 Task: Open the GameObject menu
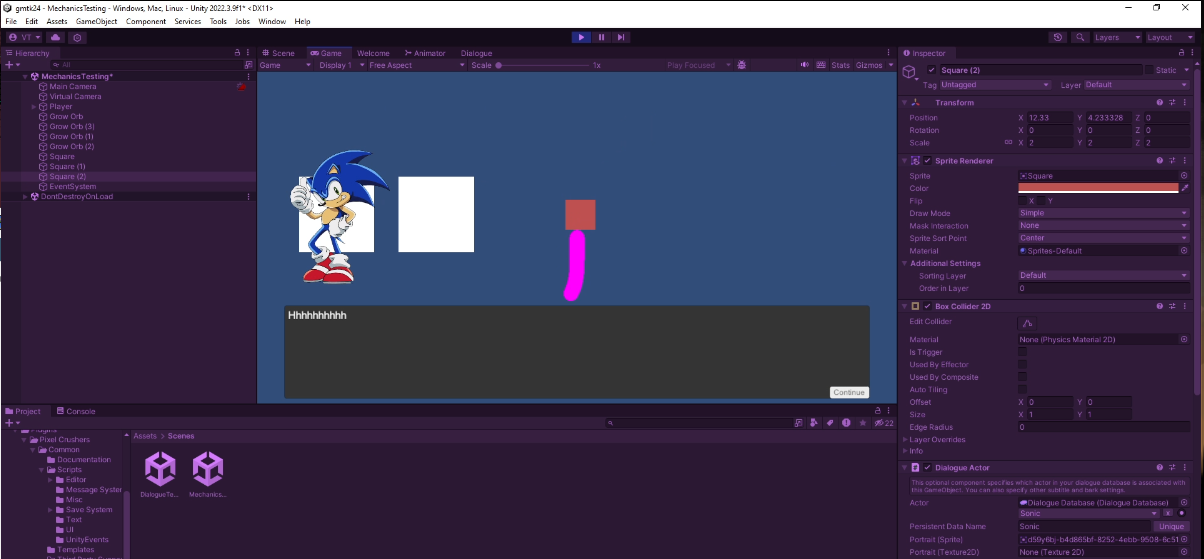97,21
